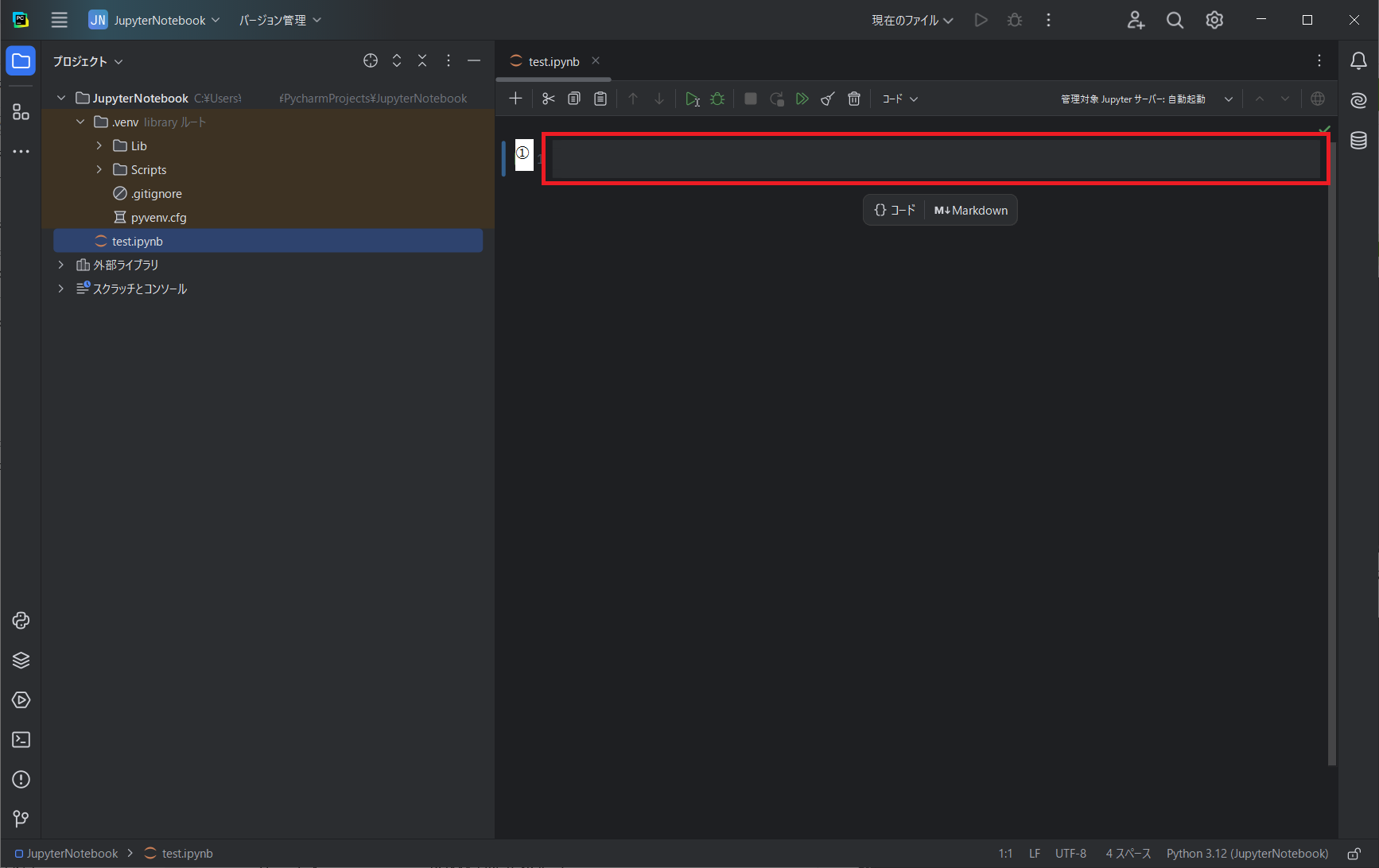Run cell and select below
The image size is (1379, 868).
click(x=693, y=99)
